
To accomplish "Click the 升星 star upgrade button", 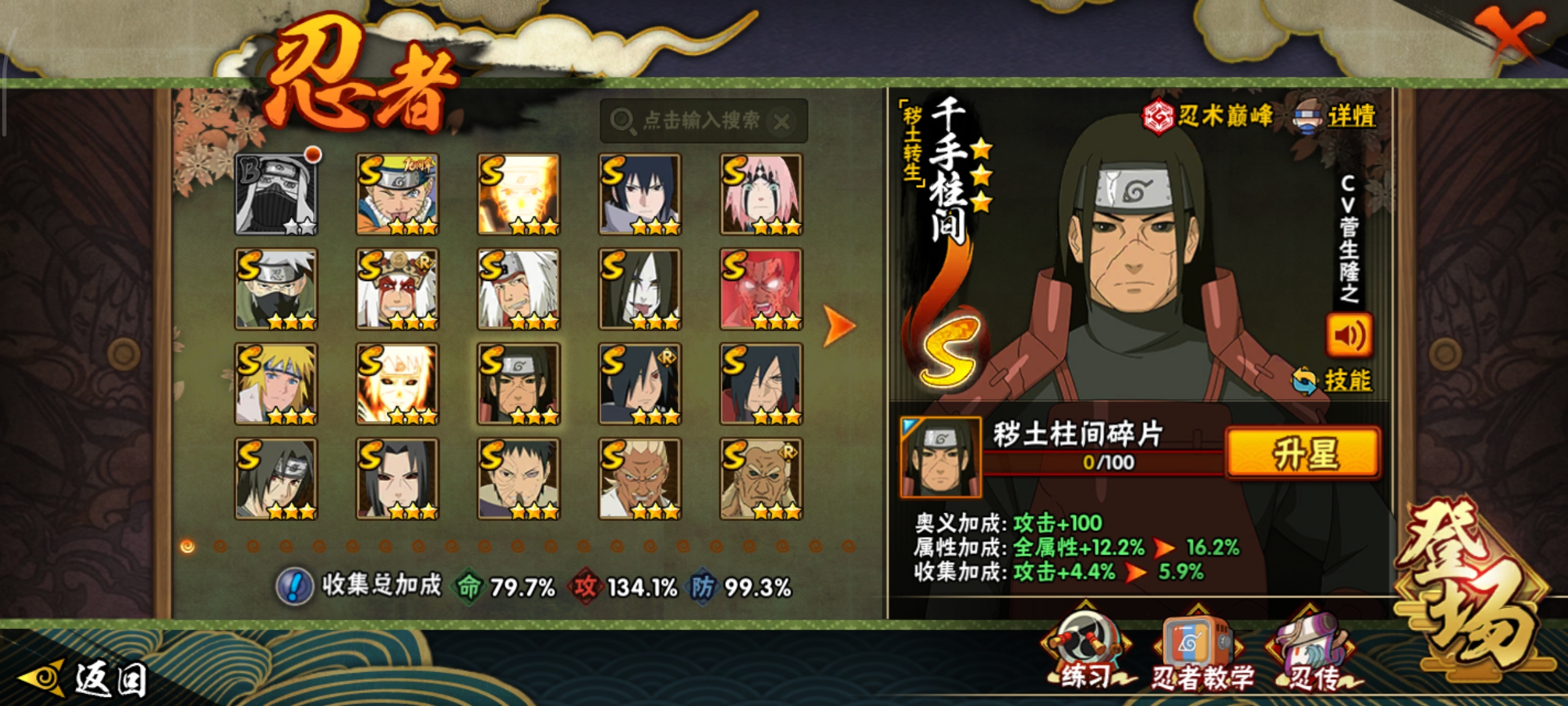I will pos(1304,454).
